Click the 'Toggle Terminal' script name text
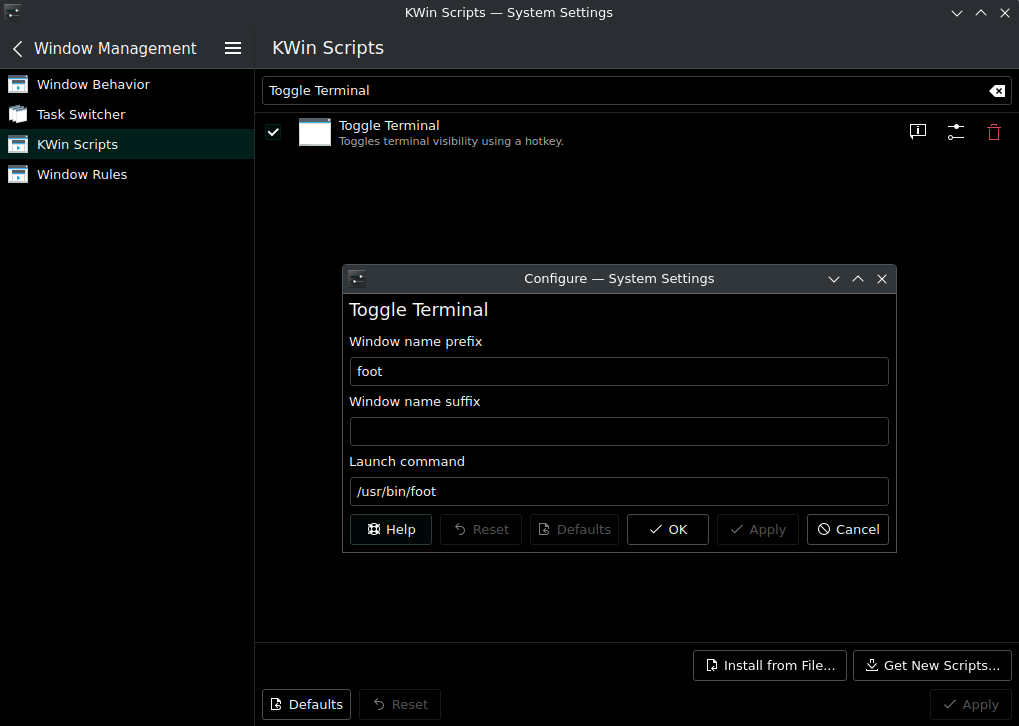Image resolution: width=1019 pixels, height=726 pixels. tap(389, 125)
